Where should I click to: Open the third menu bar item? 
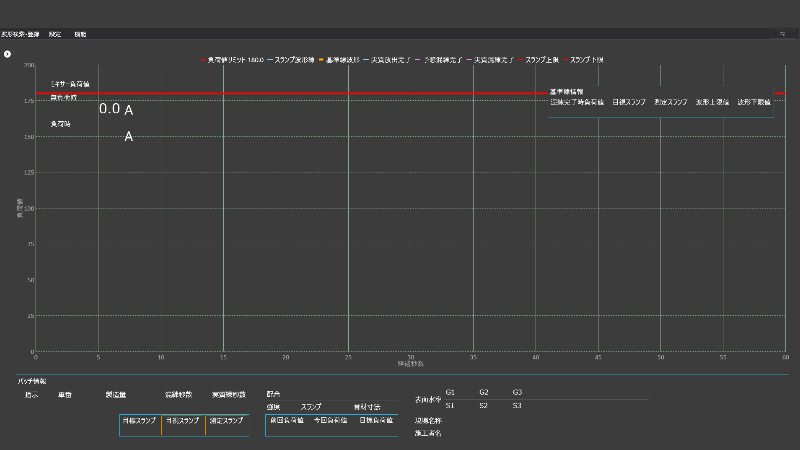80,34
